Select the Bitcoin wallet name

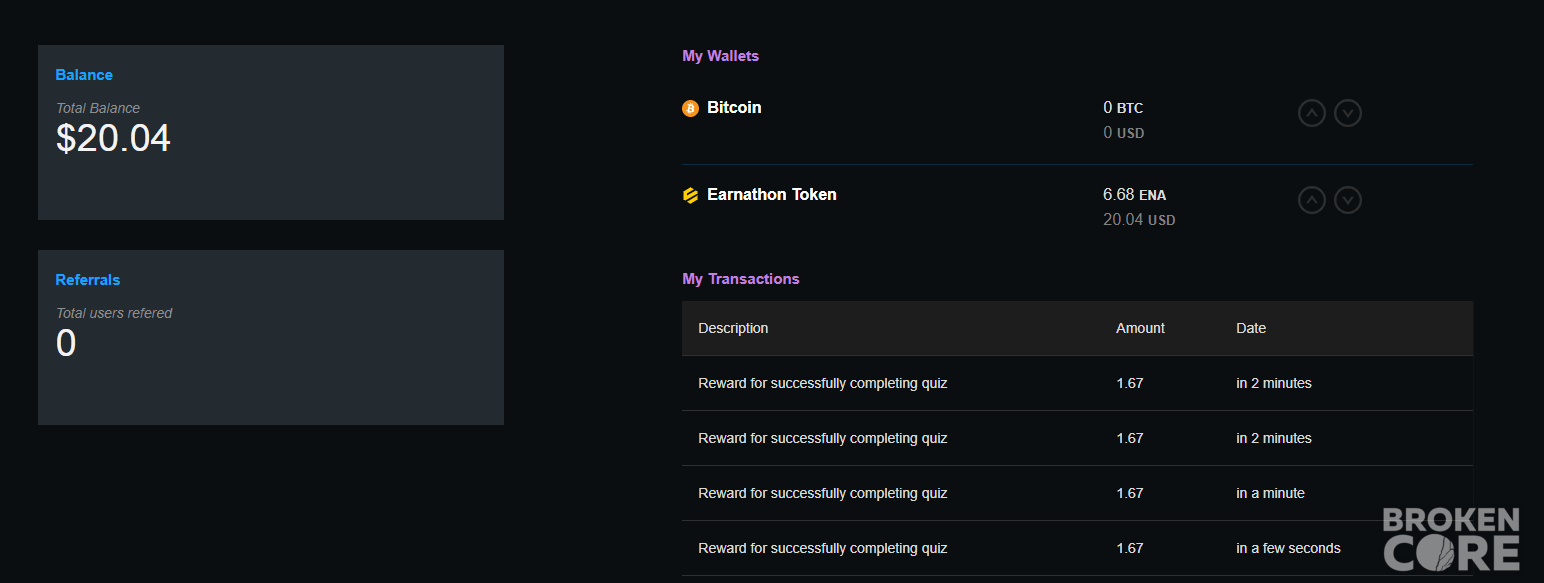(734, 107)
